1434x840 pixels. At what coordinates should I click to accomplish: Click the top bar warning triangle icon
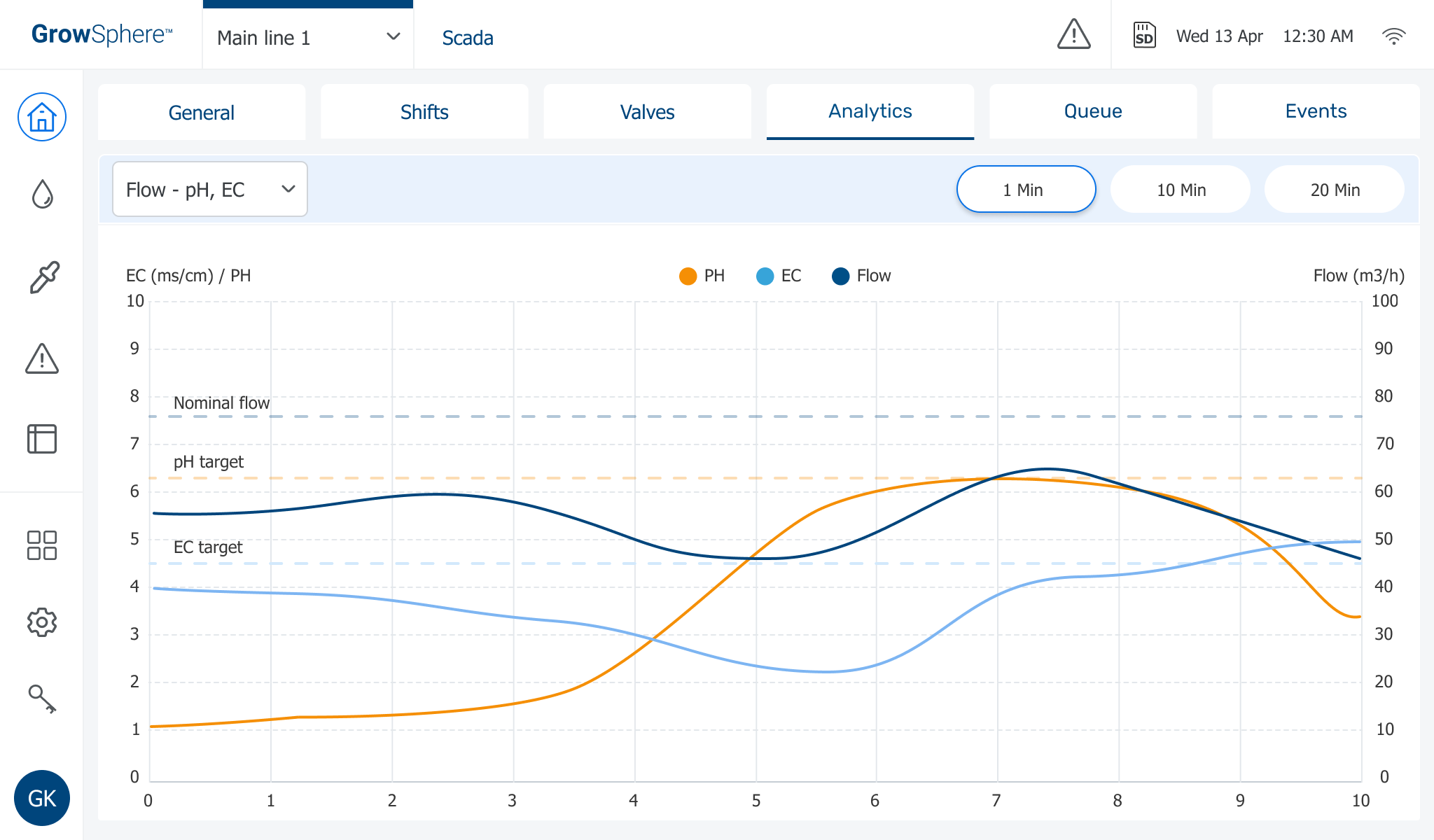[1073, 34]
